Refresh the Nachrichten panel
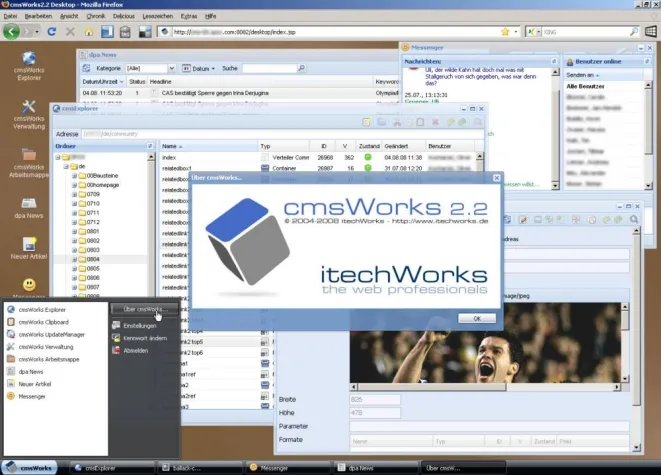The image size is (661, 475). tap(554, 62)
